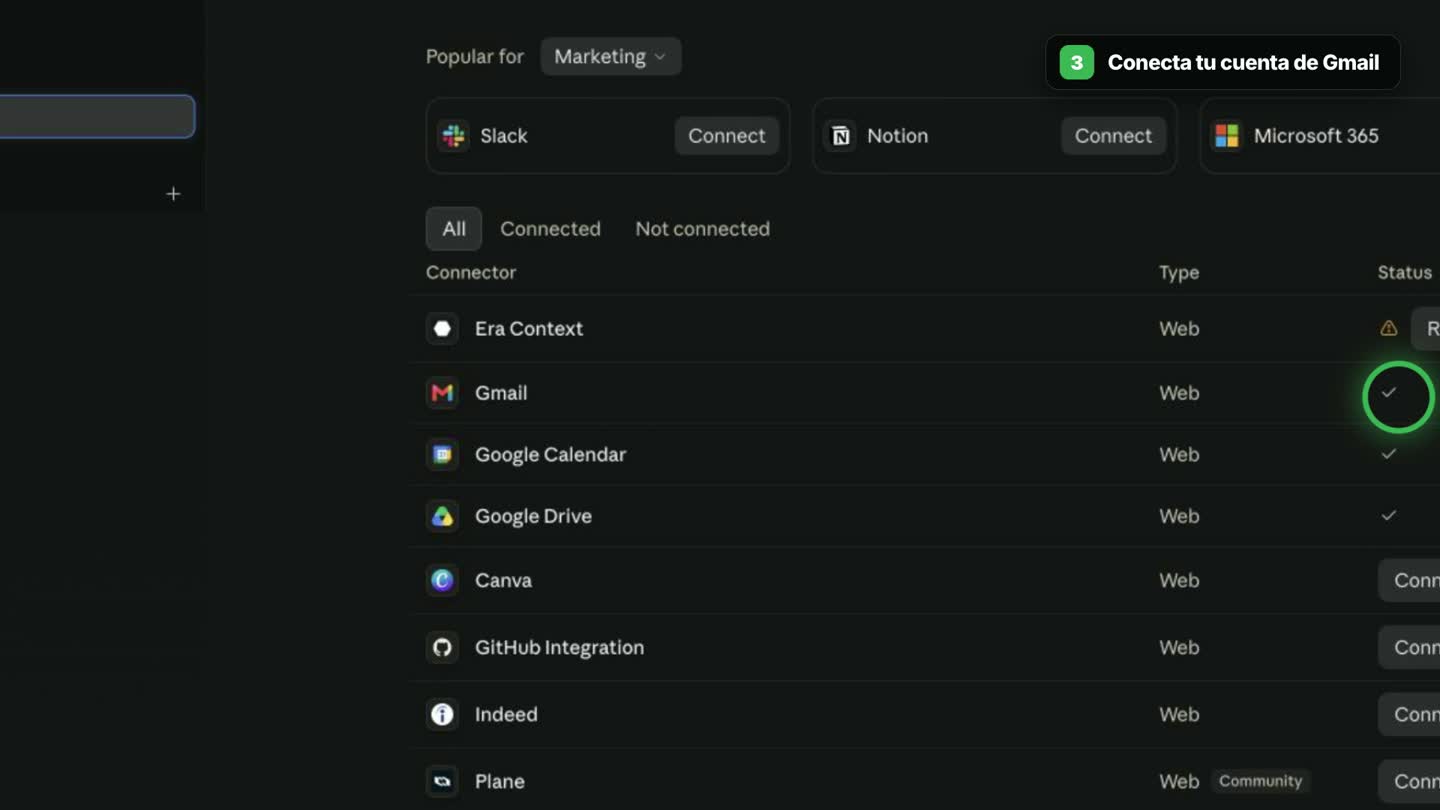Click the Era Context warning triangle icon
1440x810 pixels.
(1388, 328)
